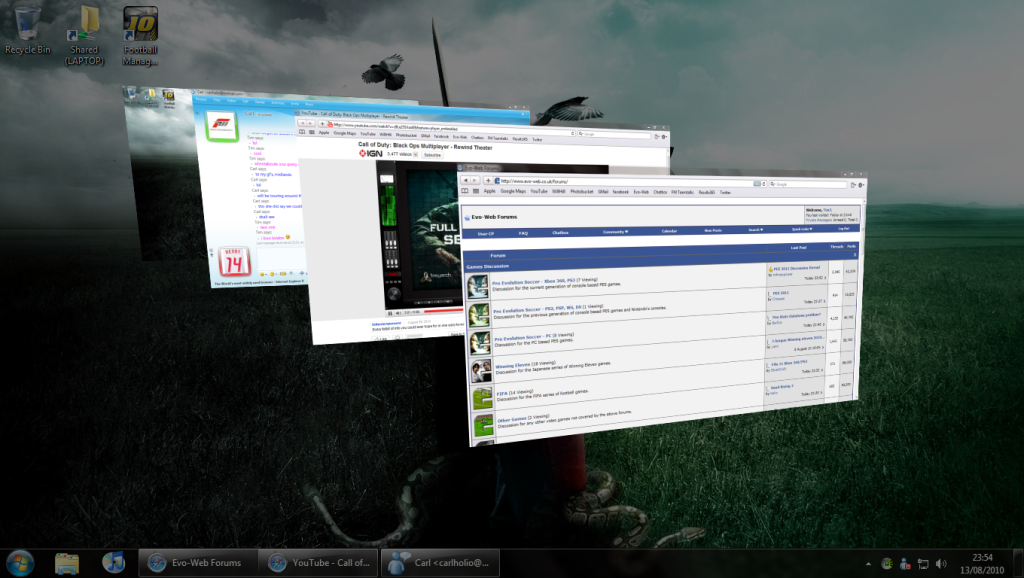The image size is (1024, 578).
Task: Open Carl messenger conversation taskbar button
Action: 440,563
